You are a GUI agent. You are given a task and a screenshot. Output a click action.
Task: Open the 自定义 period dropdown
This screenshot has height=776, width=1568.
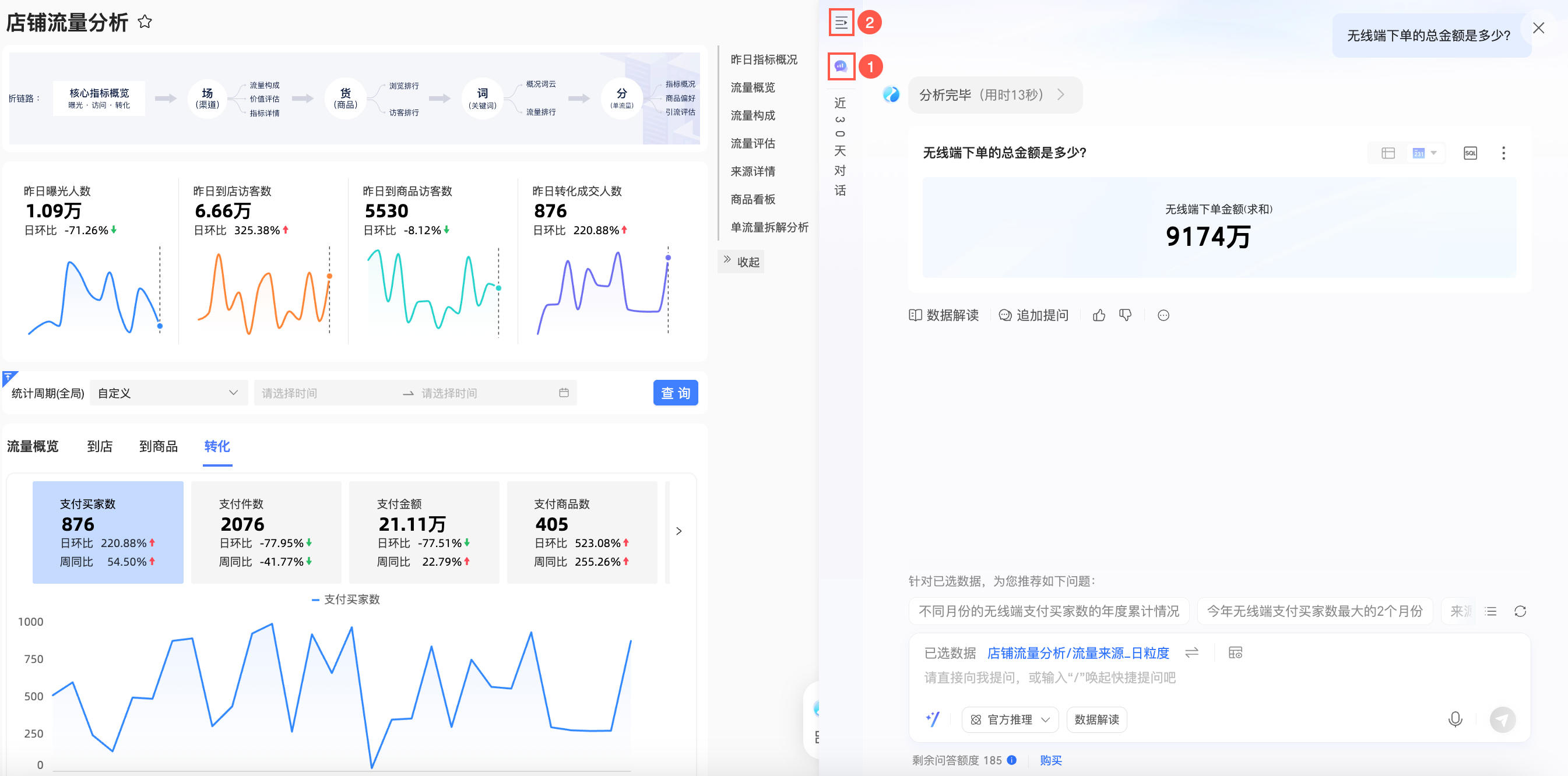[168, 393]
